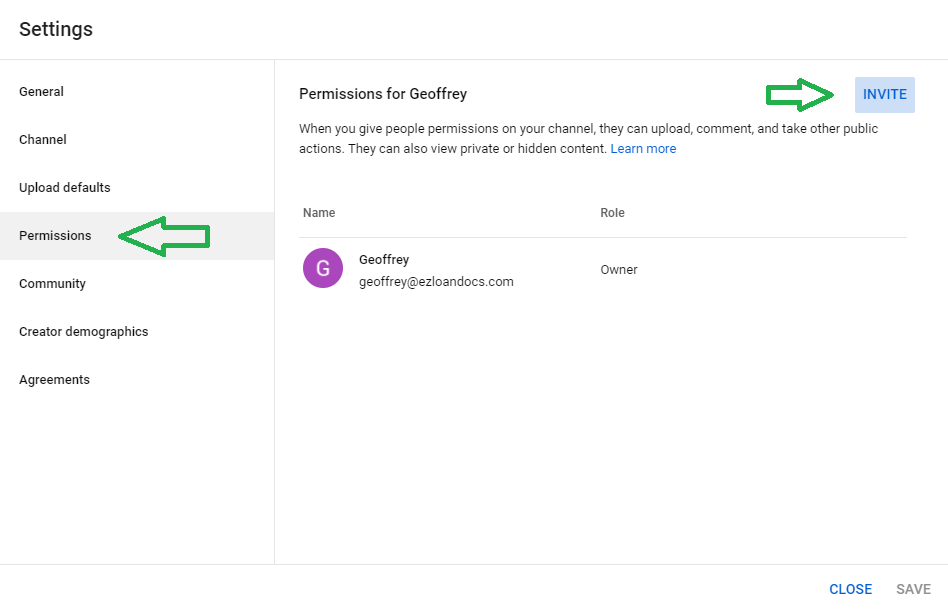Click the Settings dialog title

(x=56, y=29)
